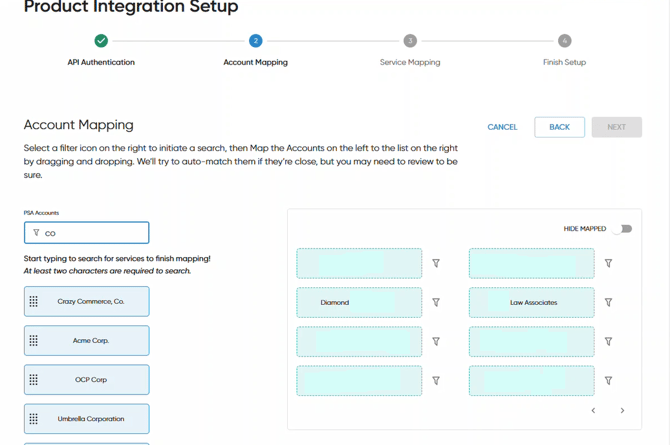The height and width of the screenshot is (445, 670).
Task: Click the green checkmark for API Authentication
Action: [x=101, y=41]
